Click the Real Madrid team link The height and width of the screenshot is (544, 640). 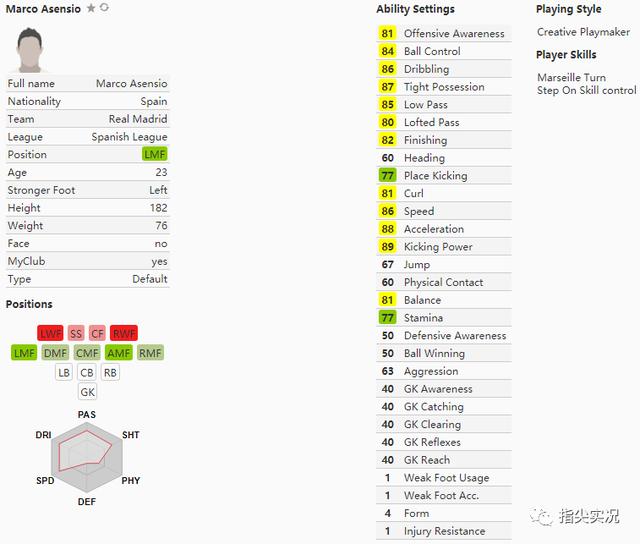pyautogui.click(x=138, y=119)
